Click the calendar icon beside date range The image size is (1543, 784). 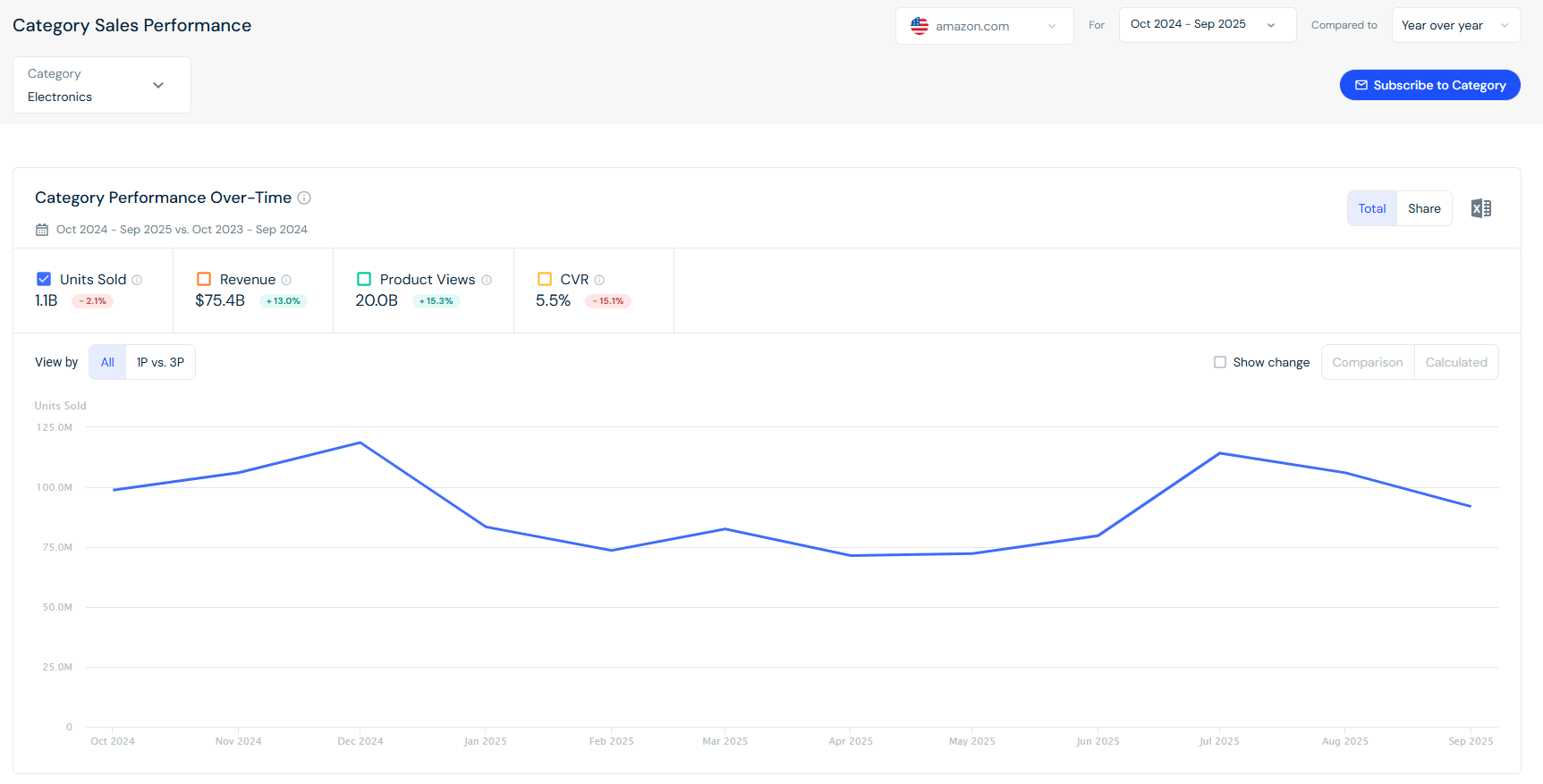point(42,230)
